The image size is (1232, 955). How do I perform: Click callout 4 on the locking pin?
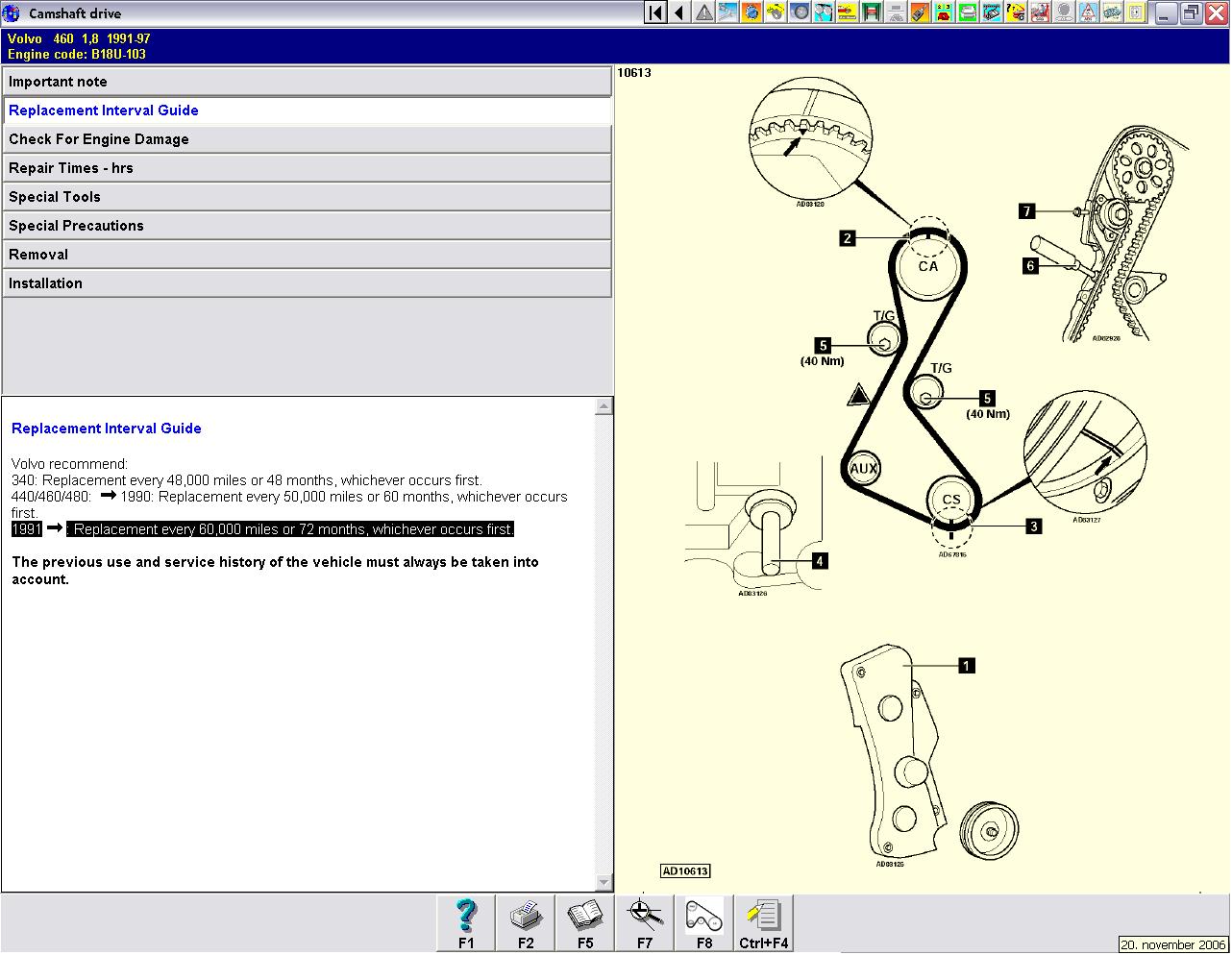820,561
